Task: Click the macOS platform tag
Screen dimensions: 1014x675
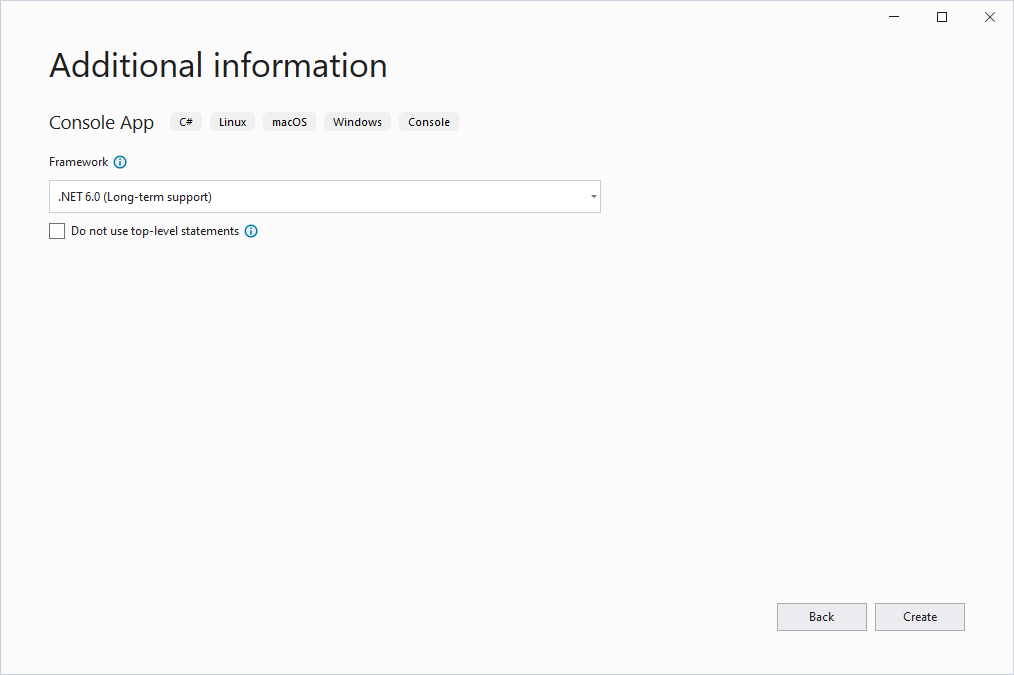Action: [x=289, y=122]
